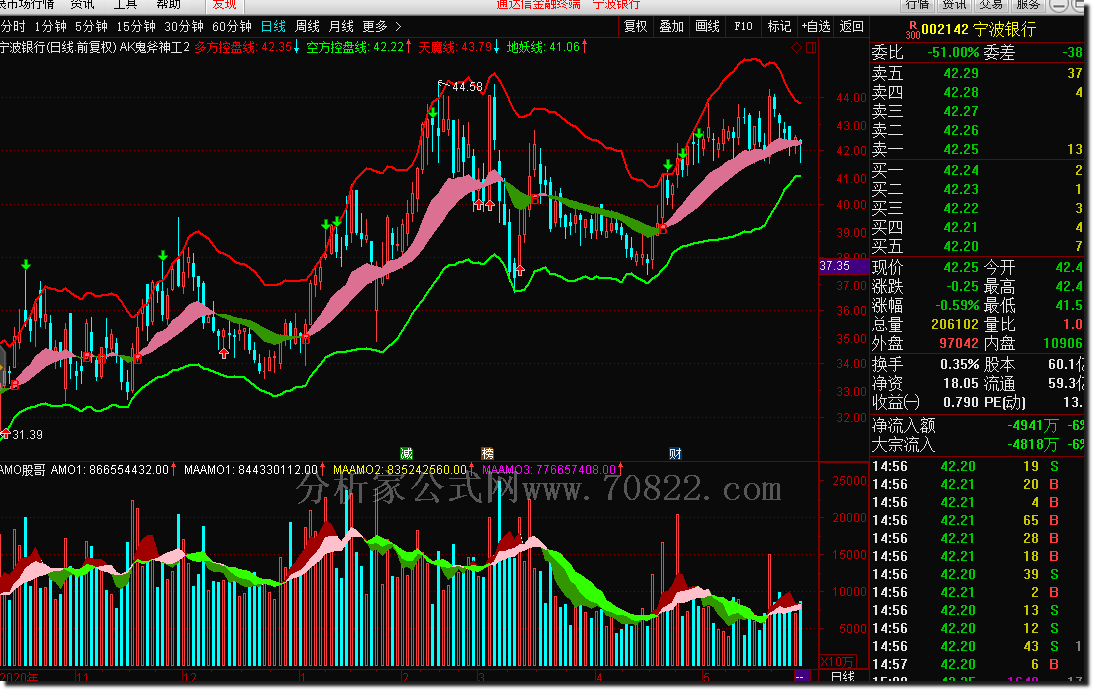This screenshot has height=690, width=1094.
Task: Open the 工具 menu
Action: tap(126, 5)
